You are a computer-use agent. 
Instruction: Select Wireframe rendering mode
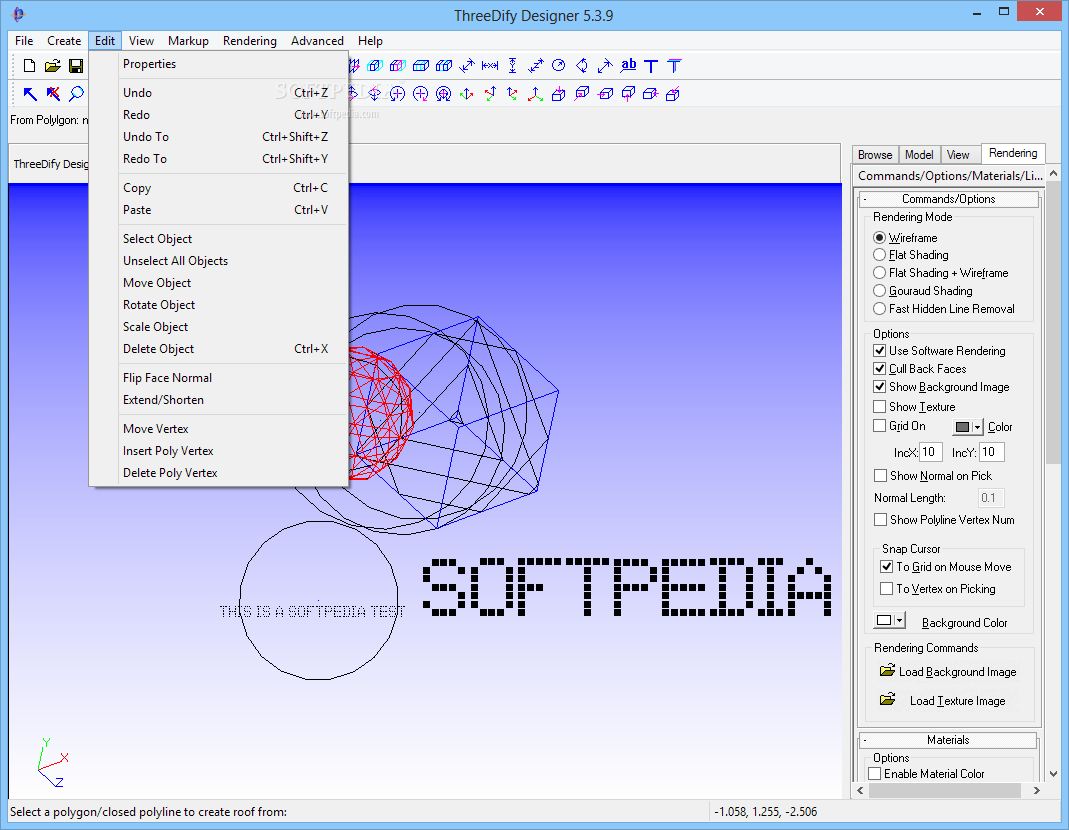[x=879, y=237]
